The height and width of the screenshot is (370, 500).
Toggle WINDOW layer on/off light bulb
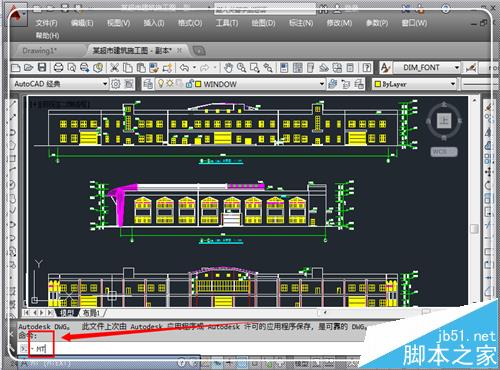tap(161, 83)
